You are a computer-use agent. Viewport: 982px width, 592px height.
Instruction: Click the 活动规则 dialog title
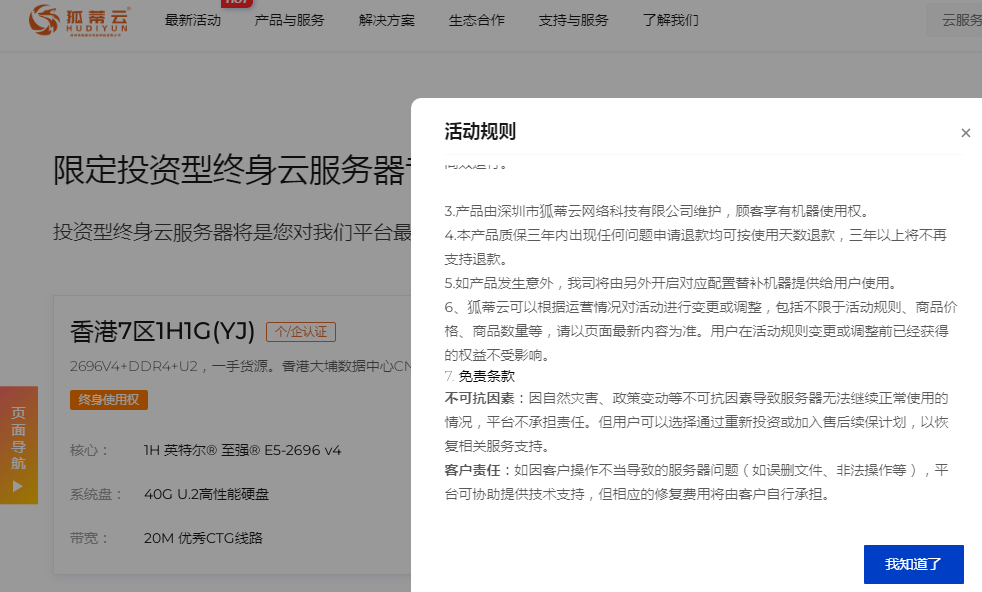tap(480, 132)
